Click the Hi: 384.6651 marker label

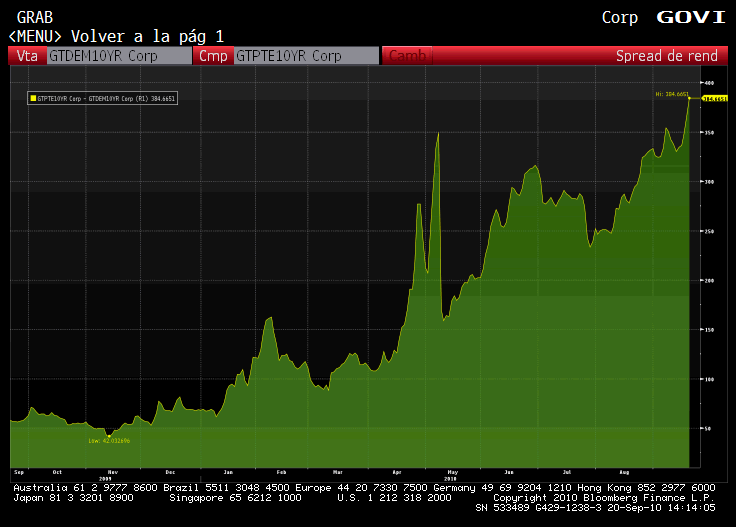pyautogui.click(x=672, y=94)
